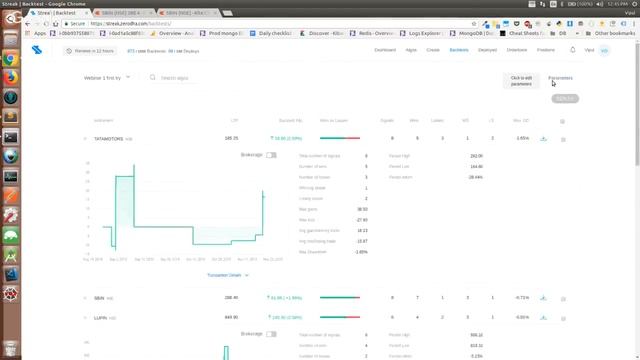This screenshot has width=640, height=360.
Task: Open the Webinar 1 first try algo dropdown
Action: (x=107, y=78)
